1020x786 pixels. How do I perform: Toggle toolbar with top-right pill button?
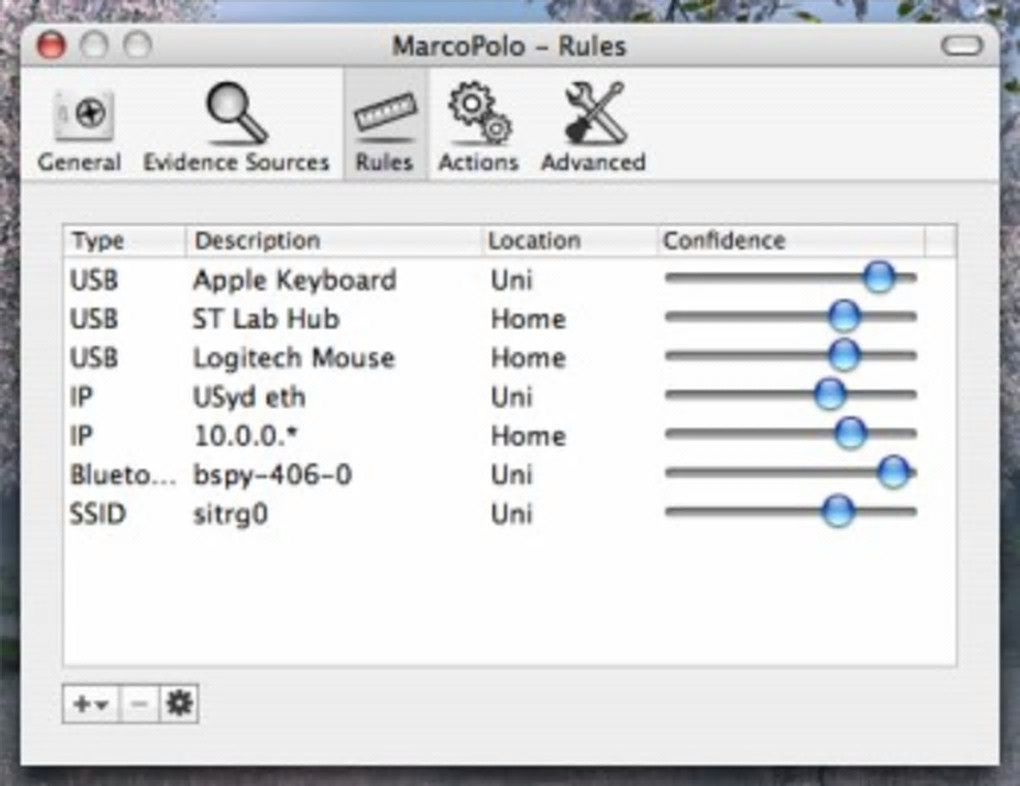(961, 46)
